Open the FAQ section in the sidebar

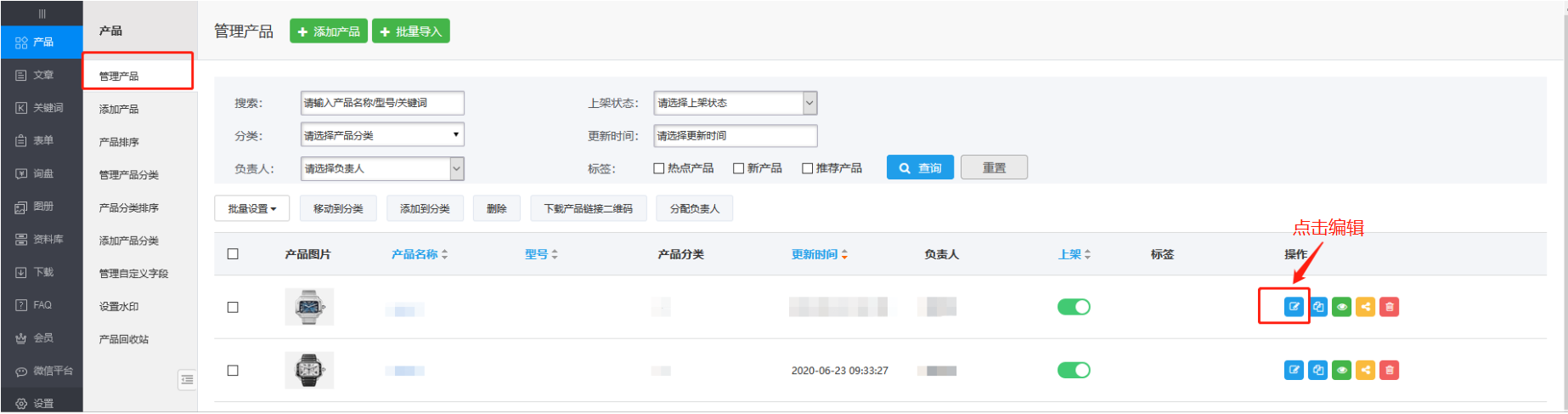(42, 305)
